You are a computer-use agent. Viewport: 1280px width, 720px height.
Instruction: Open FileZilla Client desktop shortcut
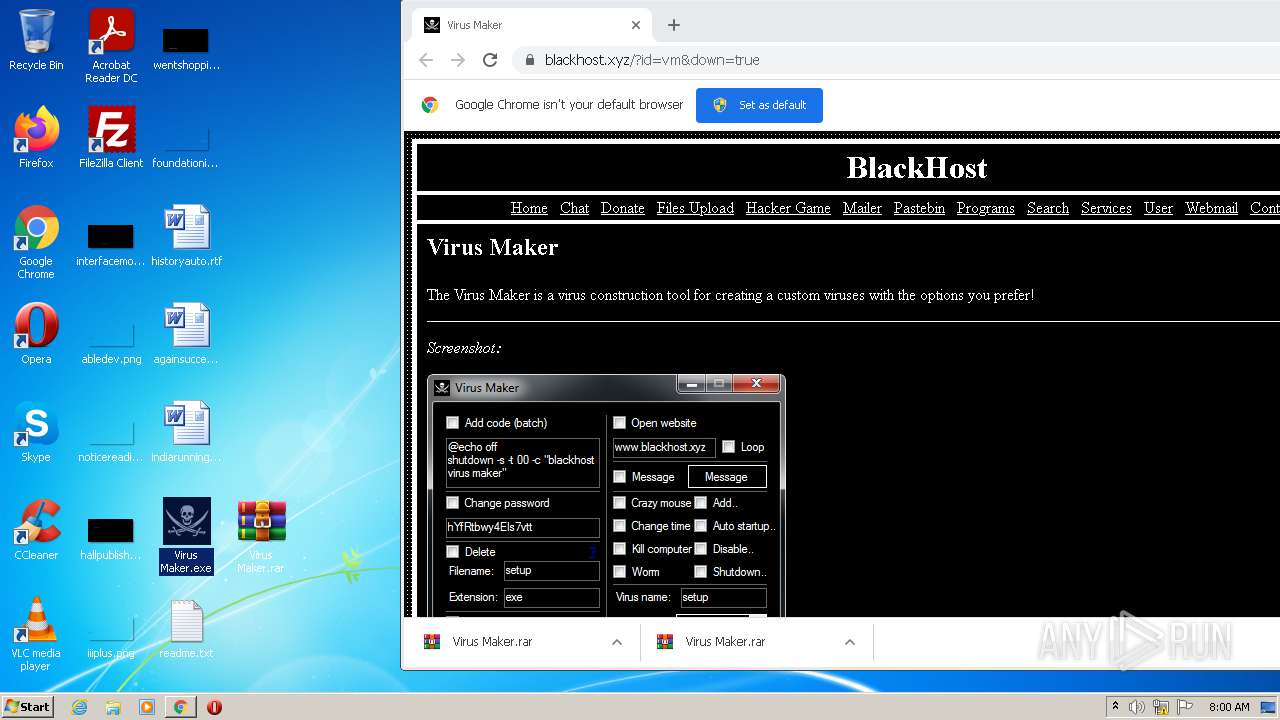click(111, 138)
